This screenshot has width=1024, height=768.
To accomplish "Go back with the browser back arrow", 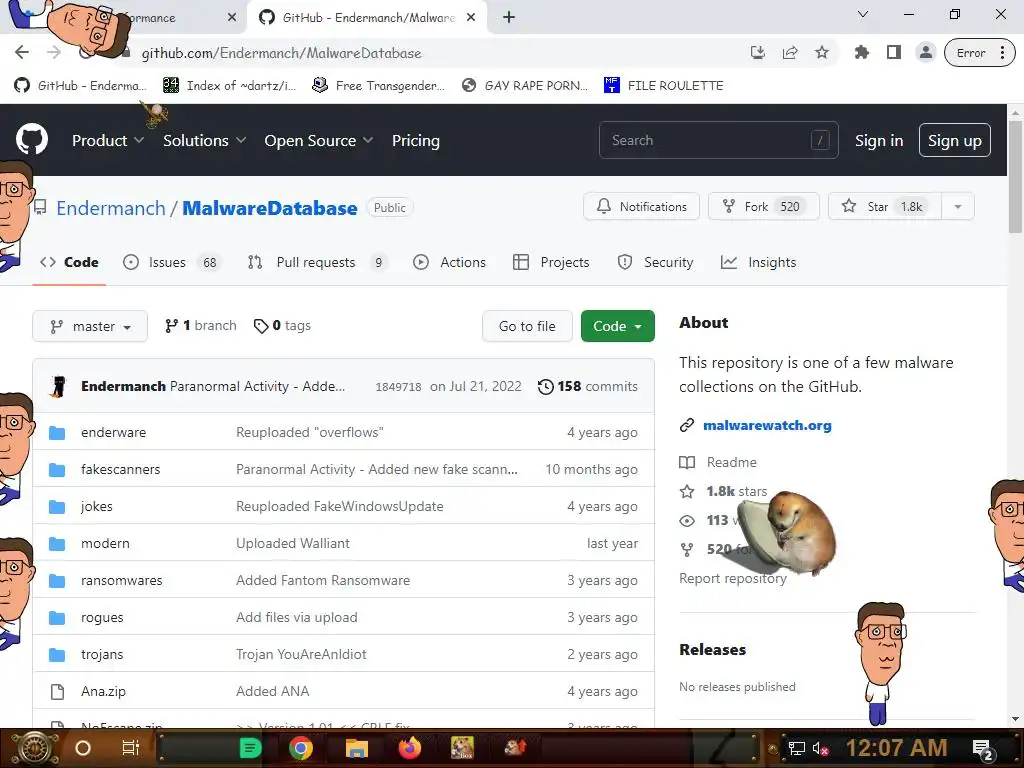I will [22, 52].
